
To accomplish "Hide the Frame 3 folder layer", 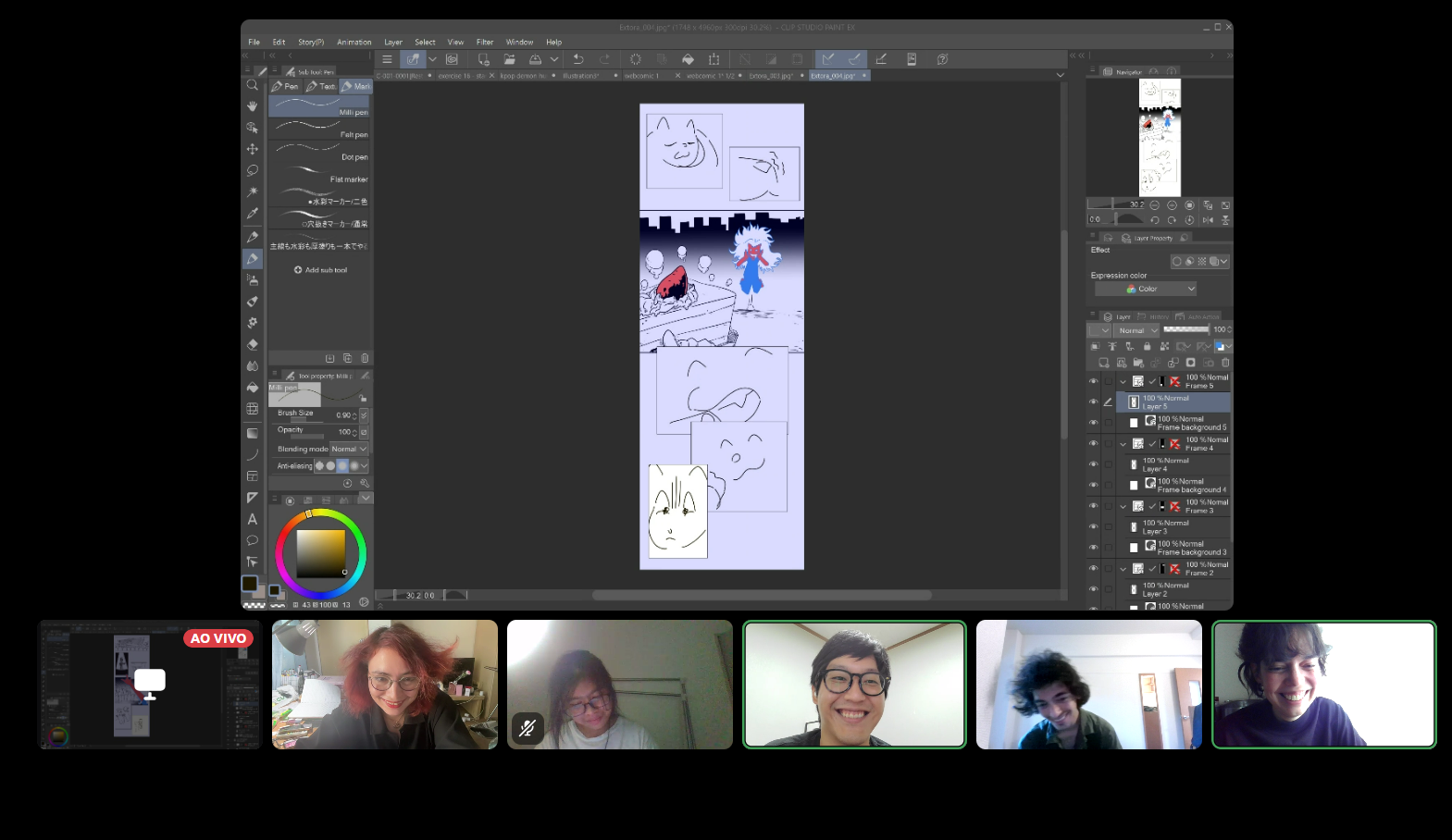I will point(1093,506).
